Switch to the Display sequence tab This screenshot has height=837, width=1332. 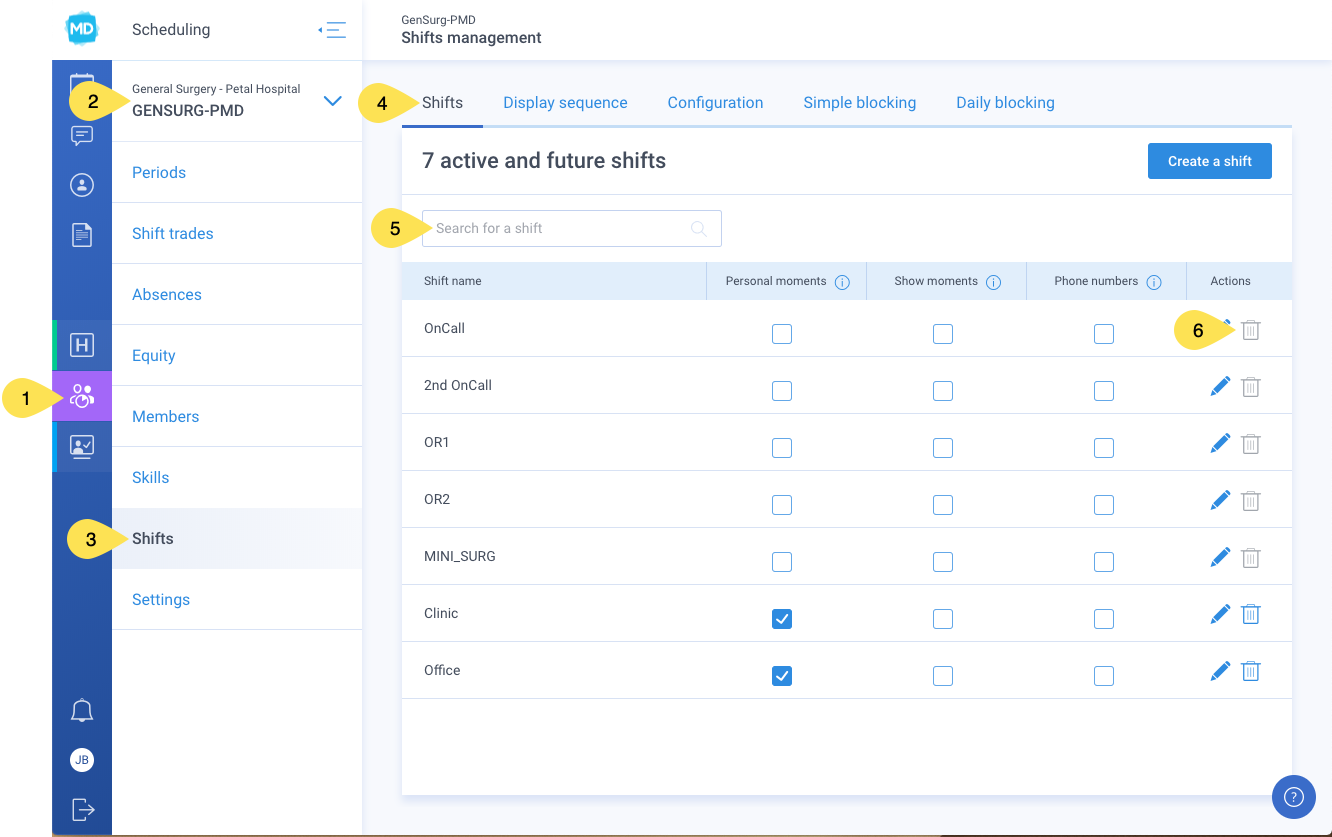click(565, 103)
